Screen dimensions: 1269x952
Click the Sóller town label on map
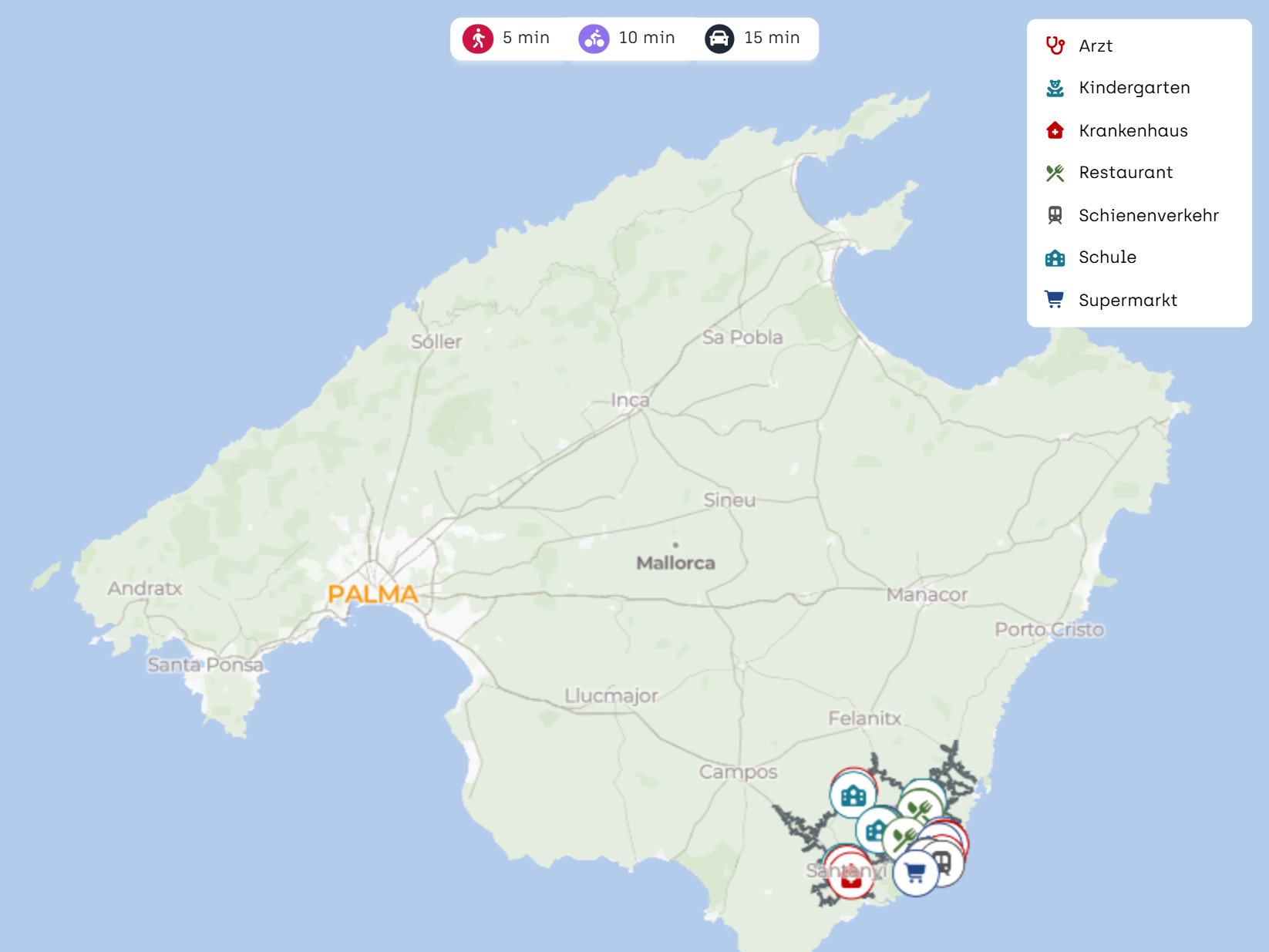436,341
